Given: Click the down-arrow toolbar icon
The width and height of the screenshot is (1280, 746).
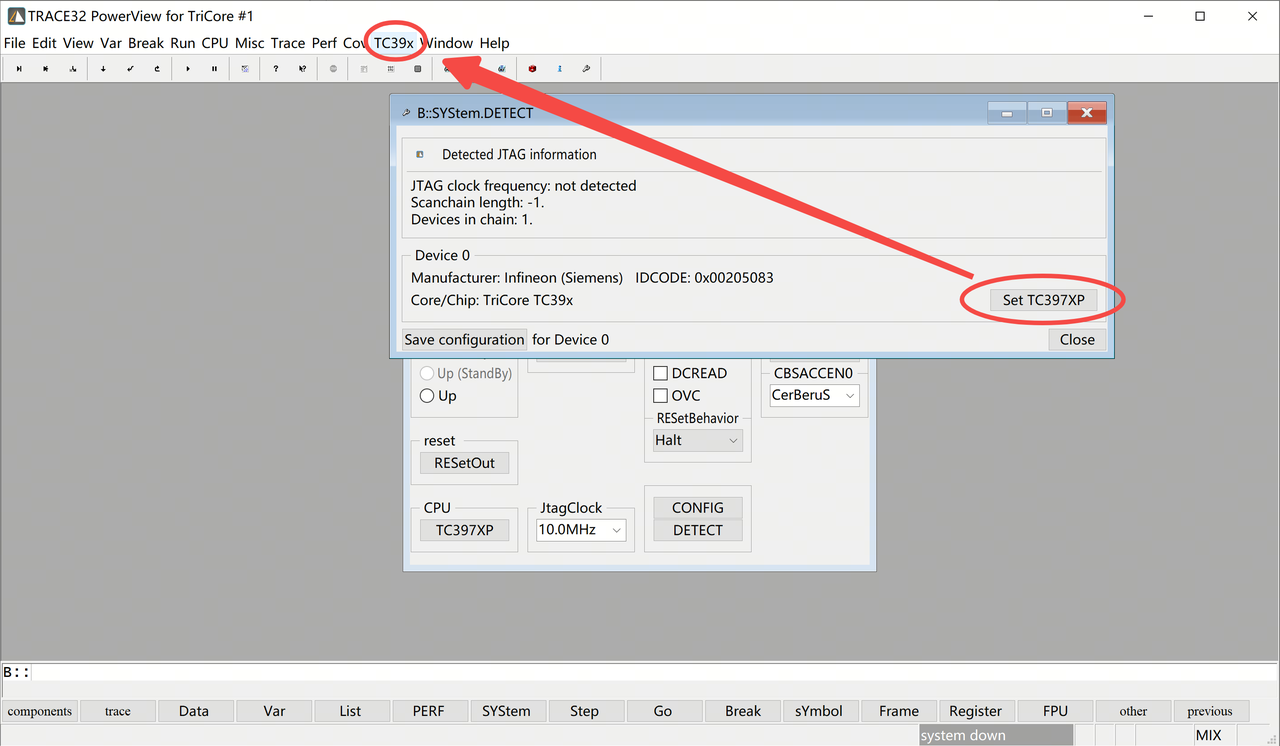Looking at the screenshot, I should click(x=103, y=69).
